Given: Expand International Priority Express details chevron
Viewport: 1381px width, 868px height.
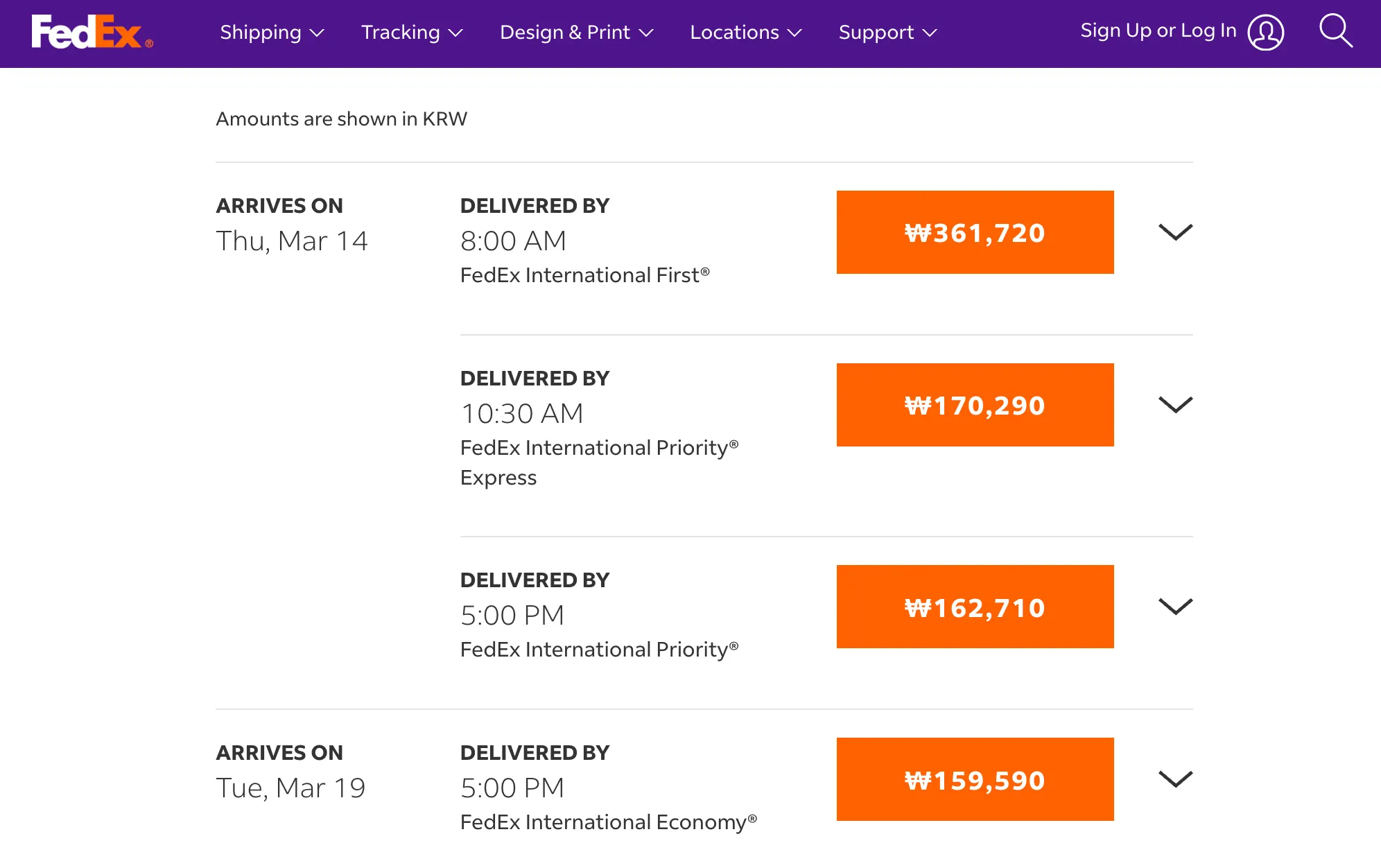Looking at the screenshot, I should tap(1175, 405).
